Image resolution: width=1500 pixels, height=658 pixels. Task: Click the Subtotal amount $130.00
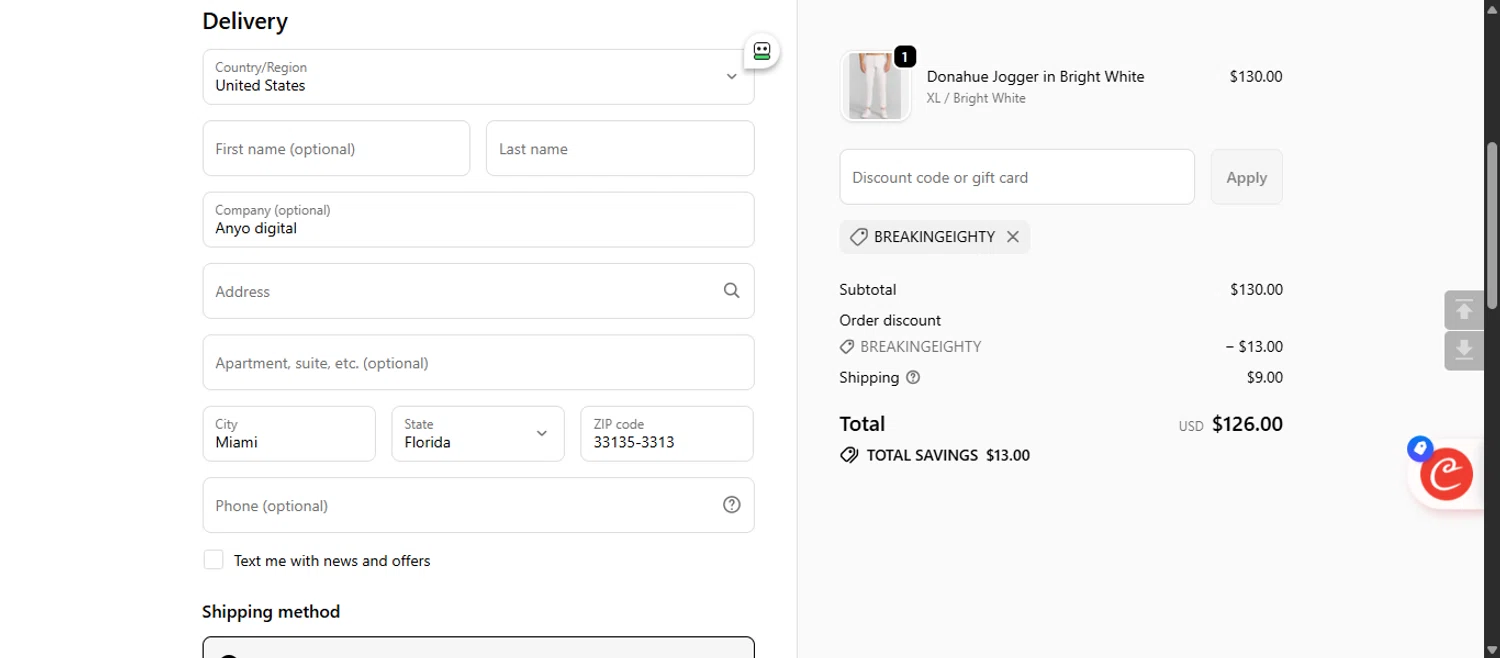(1256, 290)
